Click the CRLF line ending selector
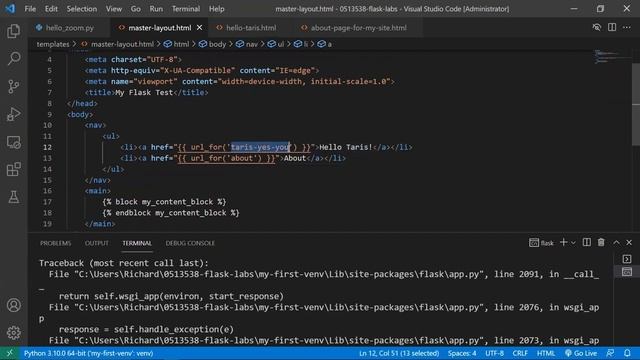This screenshot has width=640, height=360. click(520, 353)
